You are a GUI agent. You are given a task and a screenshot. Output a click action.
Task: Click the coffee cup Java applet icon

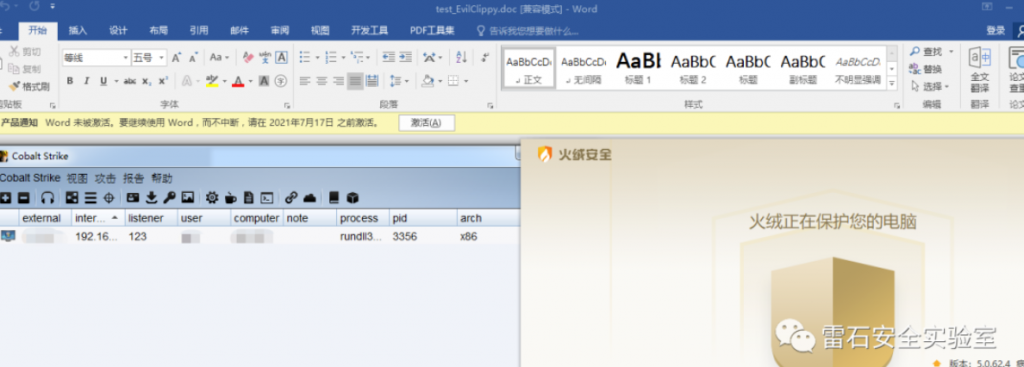[231, 197]
